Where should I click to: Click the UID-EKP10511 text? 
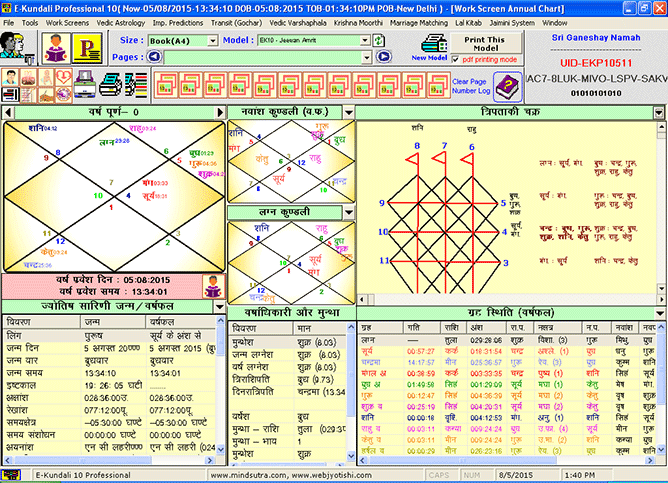(596, 63)
